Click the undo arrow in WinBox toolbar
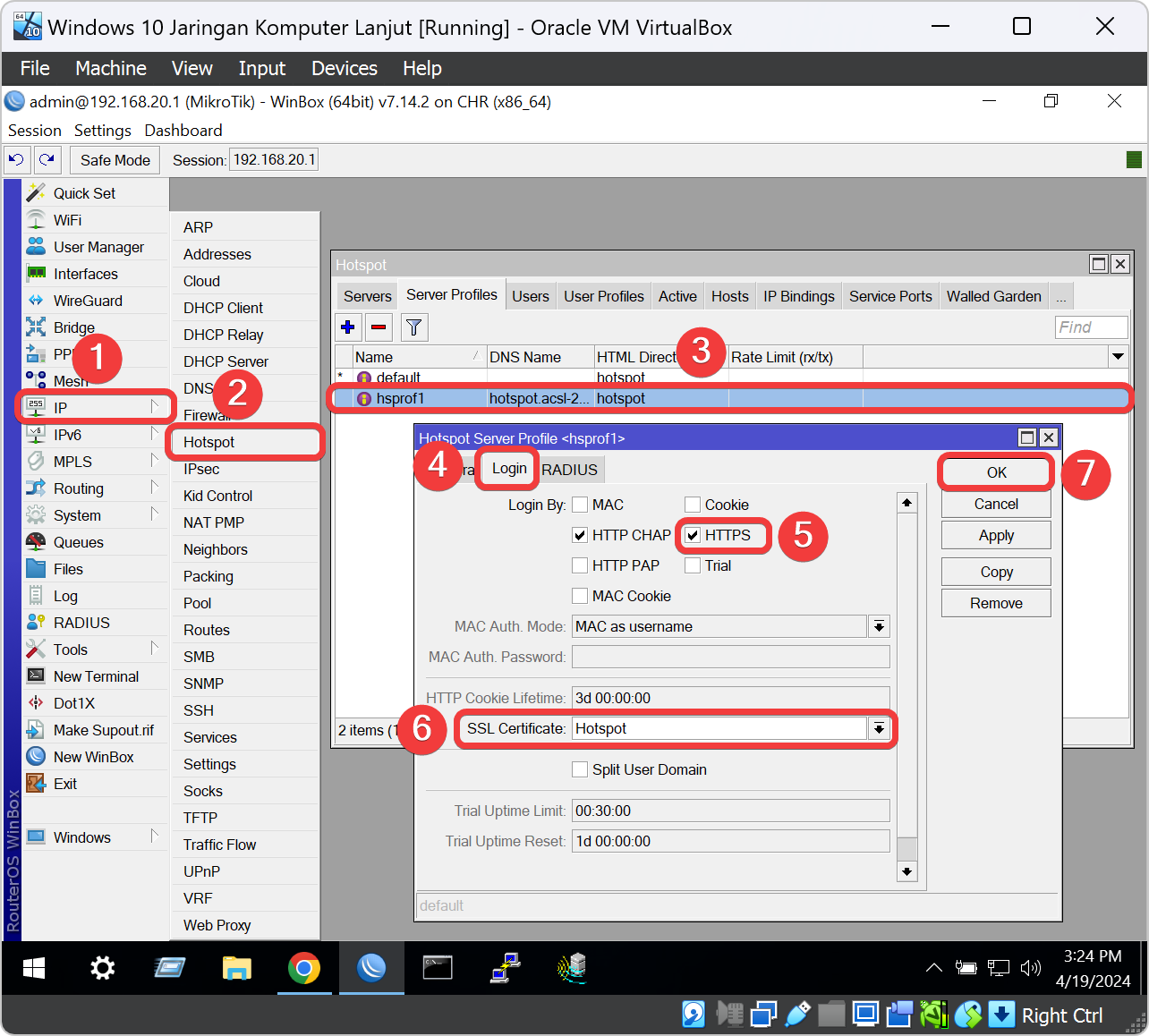This screenshot has width=1149, height=1036. [16, 160]
